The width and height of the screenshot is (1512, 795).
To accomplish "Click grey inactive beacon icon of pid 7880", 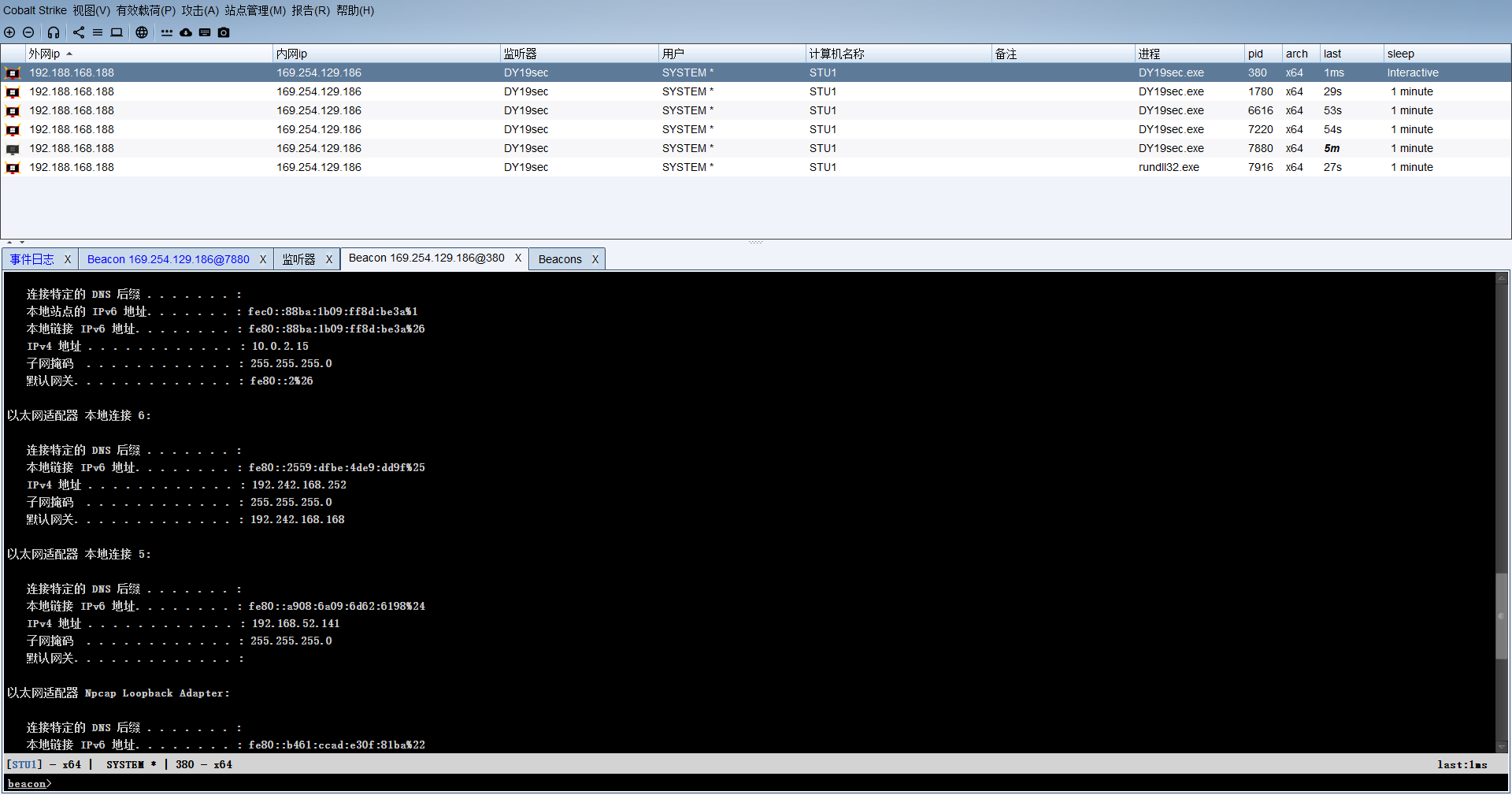I will 13,149.
